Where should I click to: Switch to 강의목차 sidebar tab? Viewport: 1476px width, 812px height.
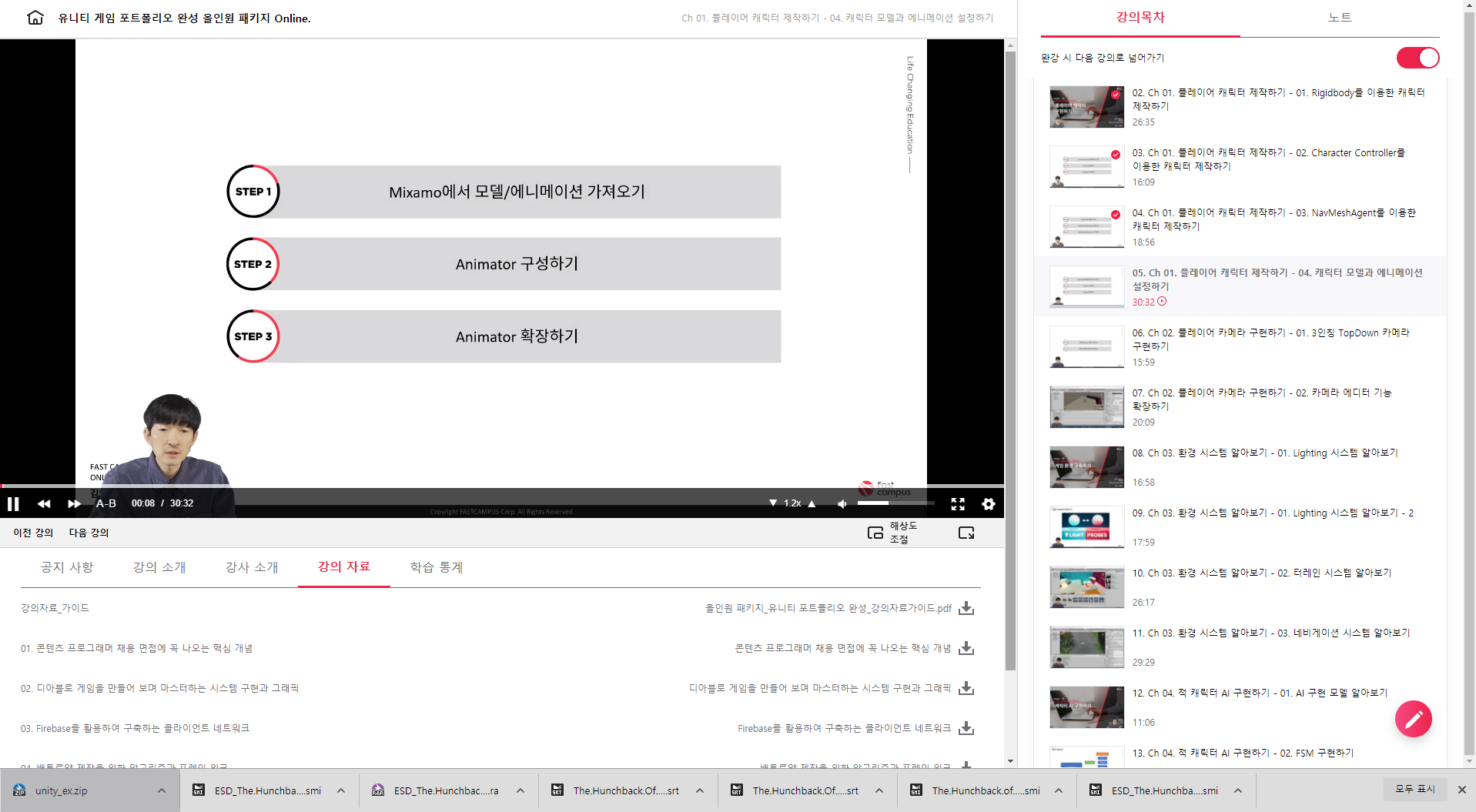coord(1140,17)
